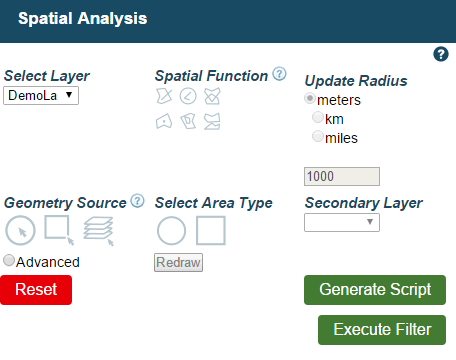Viewport: 456px width, 360px height.
Task: Open the panel help question mark icon
Action: pos(441,54)
